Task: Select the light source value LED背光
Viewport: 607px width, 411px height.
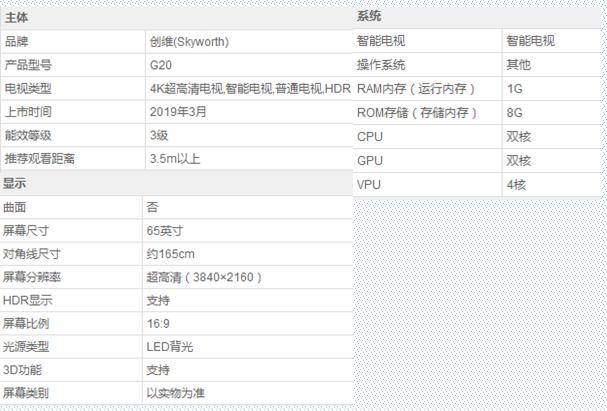Action: [x=169, y=347]
